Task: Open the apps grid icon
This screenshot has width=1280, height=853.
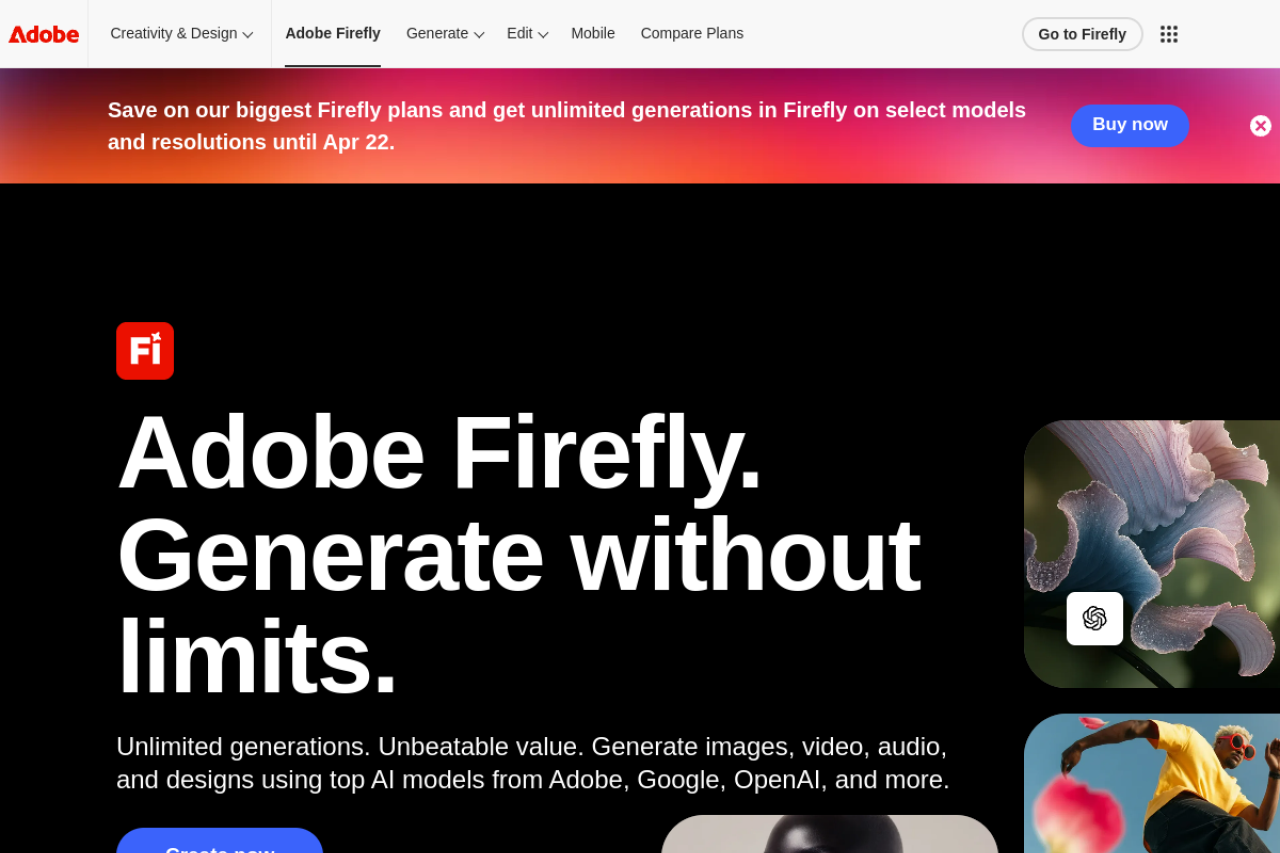Action: tap(1169, 34)
